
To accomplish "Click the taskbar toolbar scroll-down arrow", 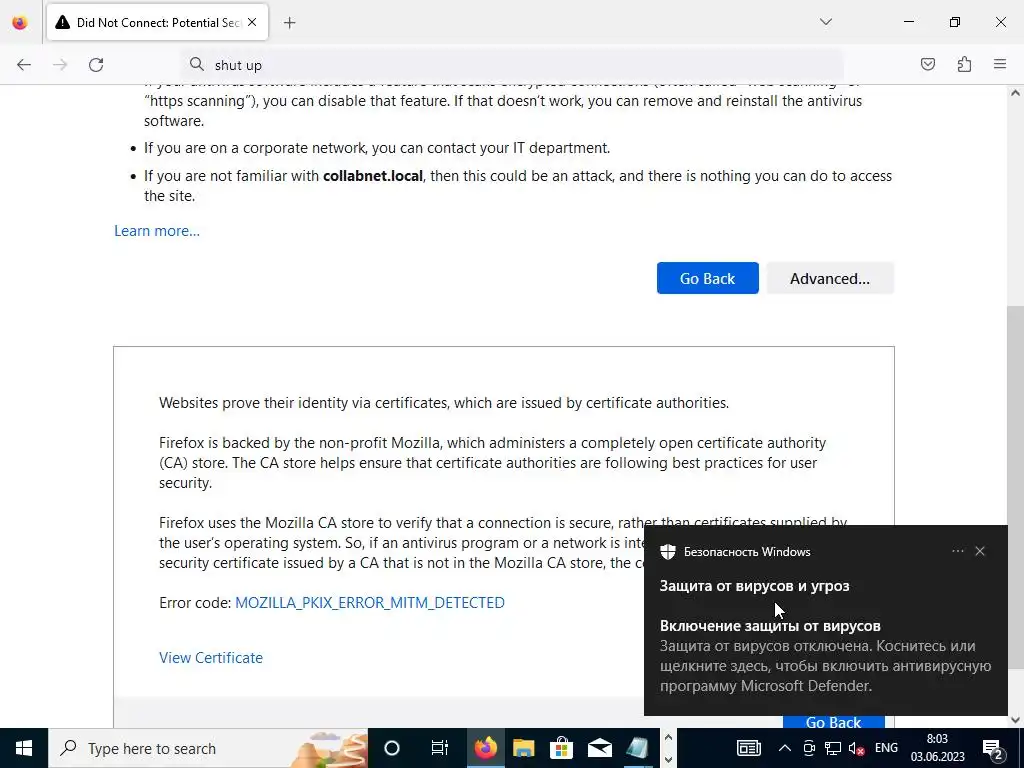I will pos(667,760).
